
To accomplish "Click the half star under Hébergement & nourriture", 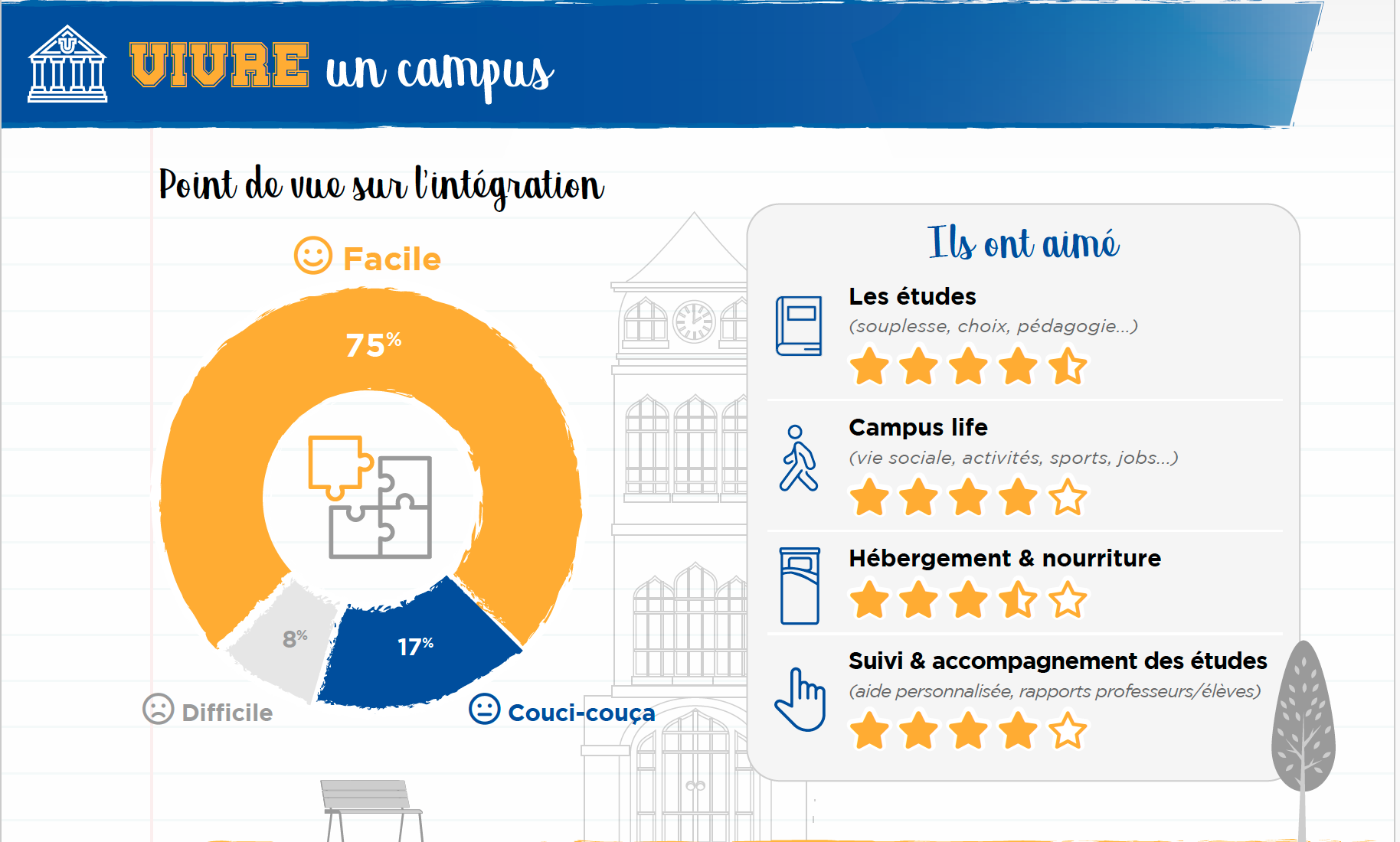I will 1019,599.
